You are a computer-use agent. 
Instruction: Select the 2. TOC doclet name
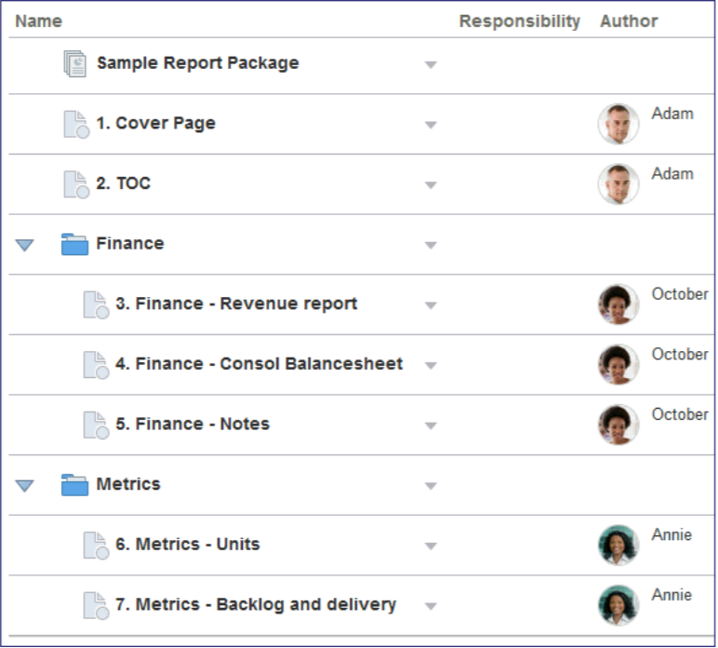(x=123, y=184)
